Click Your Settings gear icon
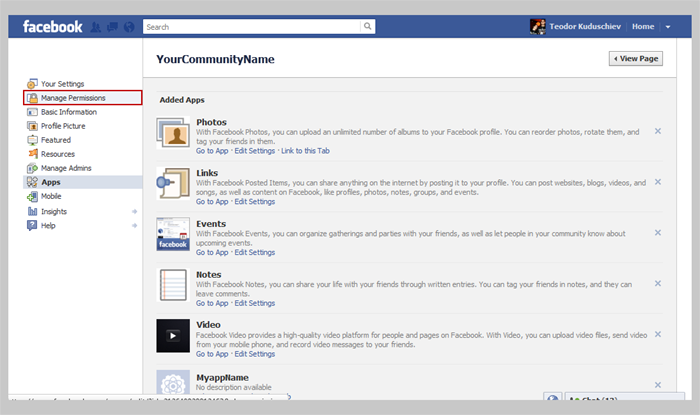This screenshot has width=700, height=415. tap(32, 84)
